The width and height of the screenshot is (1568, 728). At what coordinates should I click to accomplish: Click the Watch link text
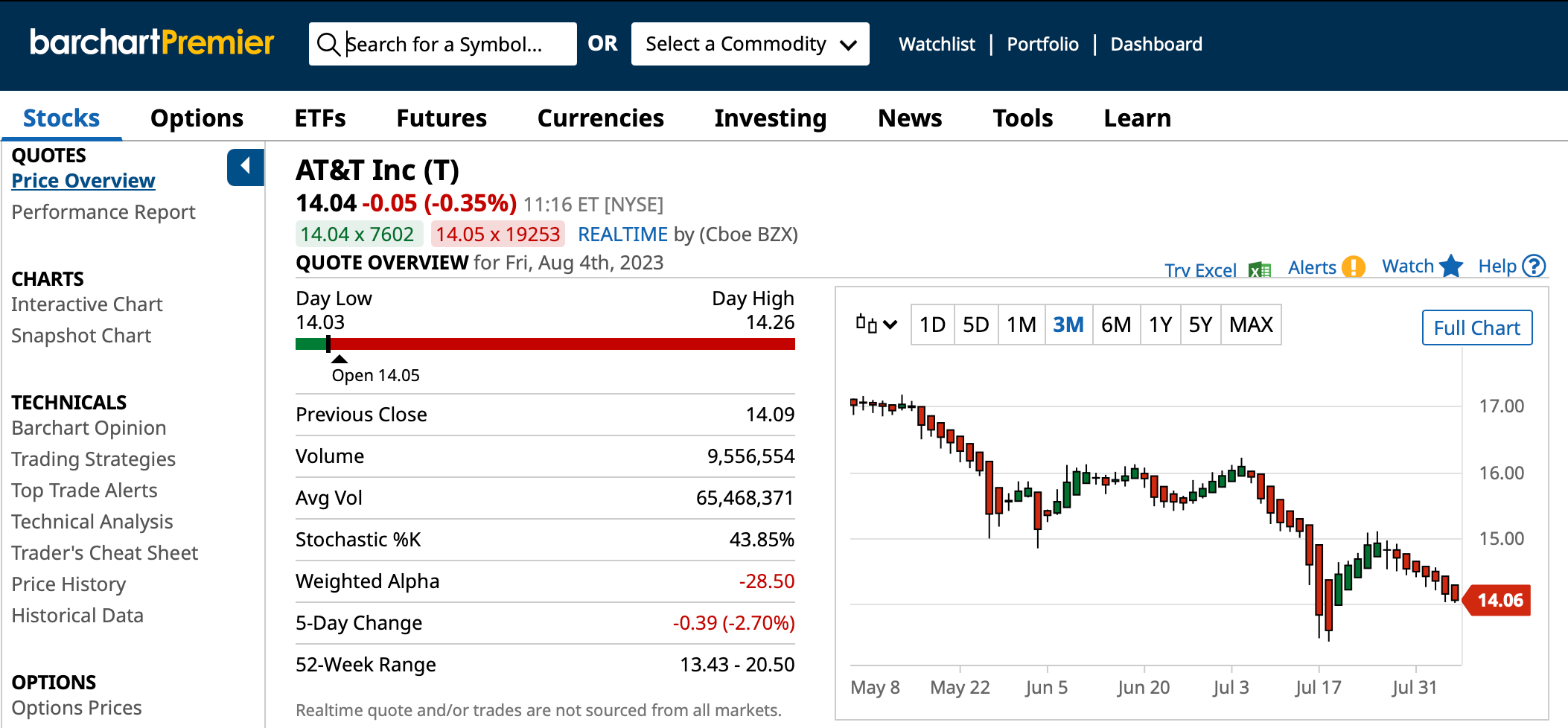point(1408,266)
